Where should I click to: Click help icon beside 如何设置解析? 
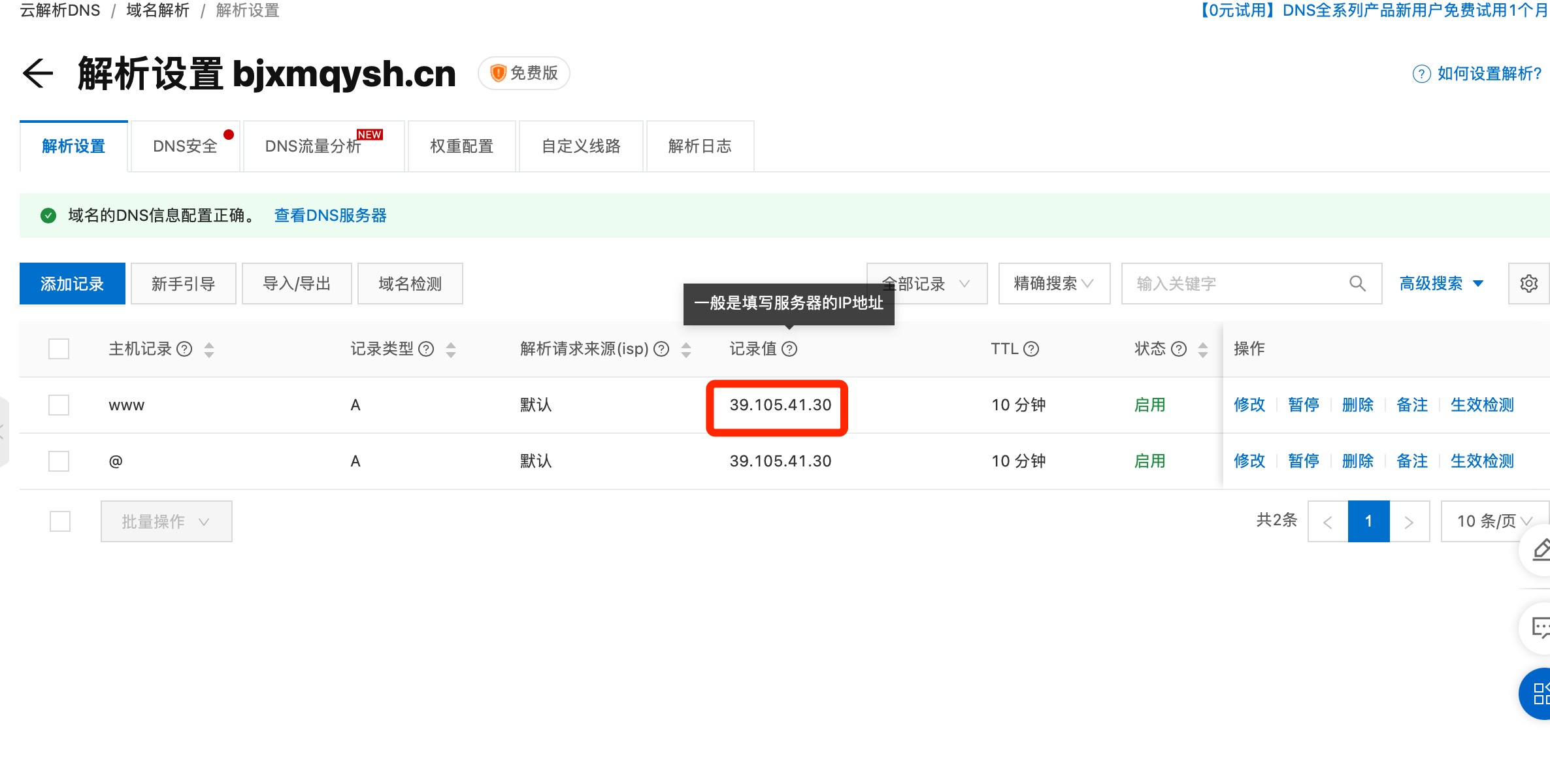(x=1421, y=74)
